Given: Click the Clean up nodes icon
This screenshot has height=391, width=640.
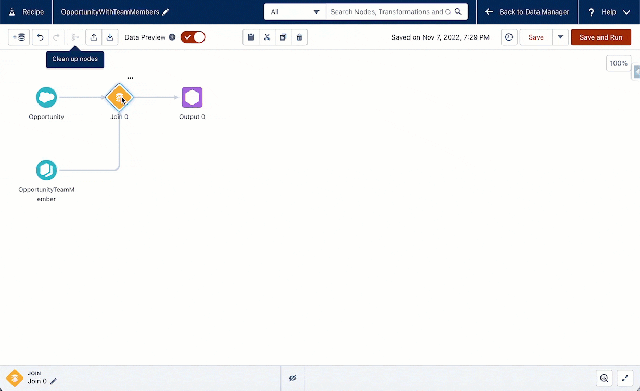Looking at the screenshot, I should [x=75, y=37].
